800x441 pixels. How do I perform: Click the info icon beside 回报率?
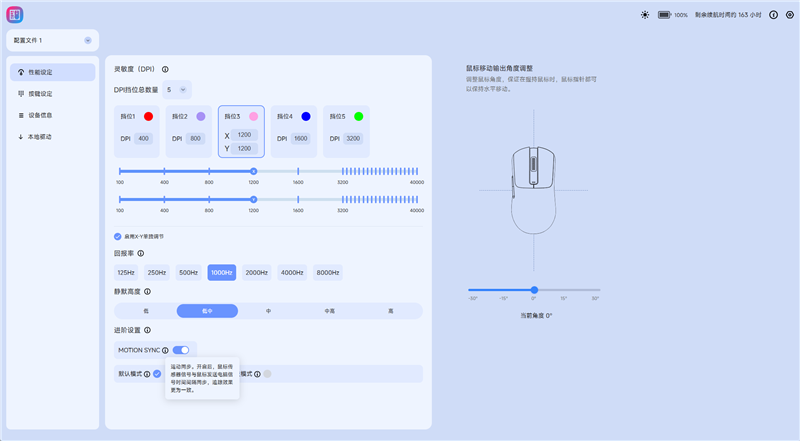click(141, 253)
